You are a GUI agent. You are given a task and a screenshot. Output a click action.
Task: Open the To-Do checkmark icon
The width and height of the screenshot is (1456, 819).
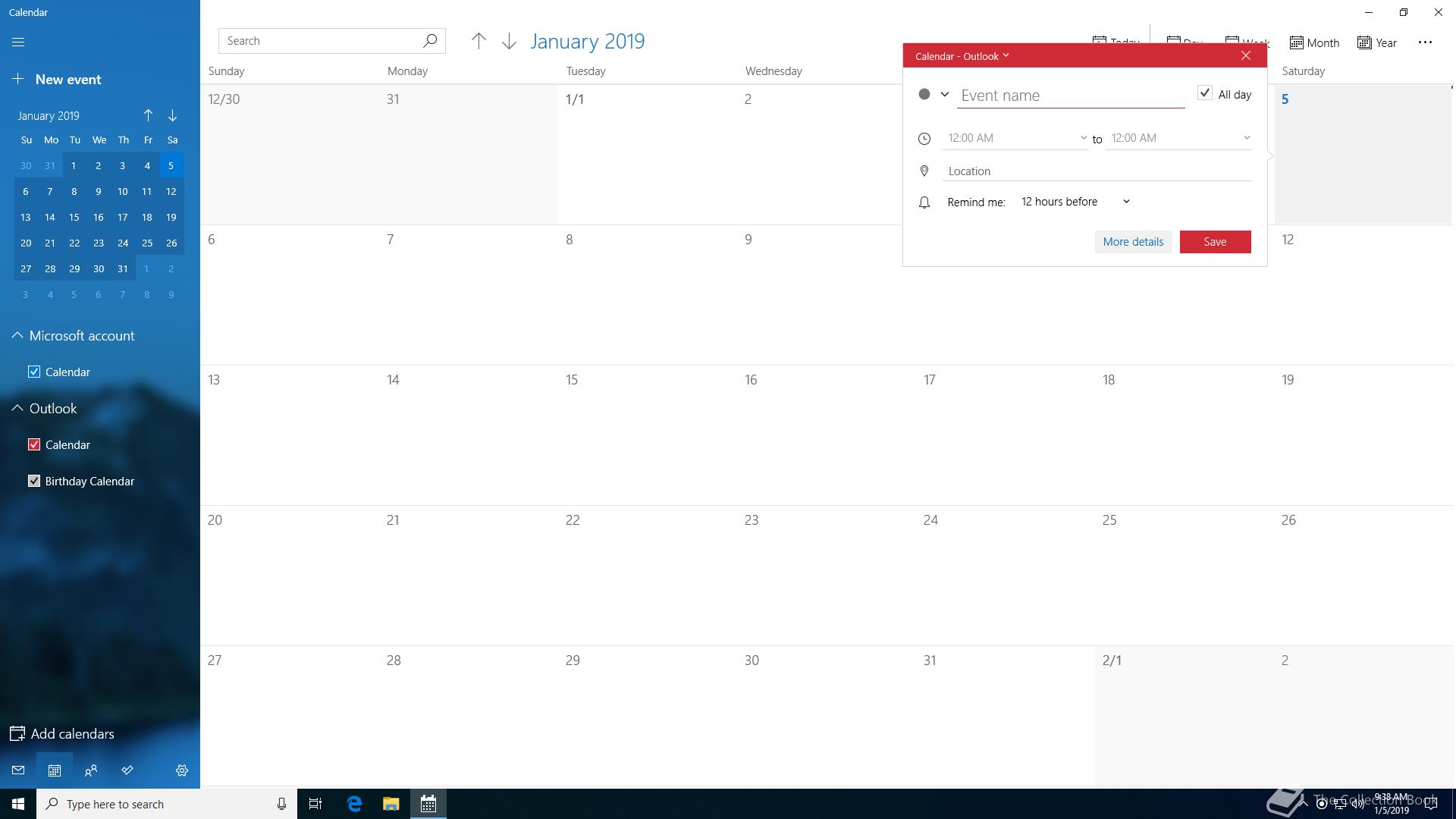tap(127, 770)
